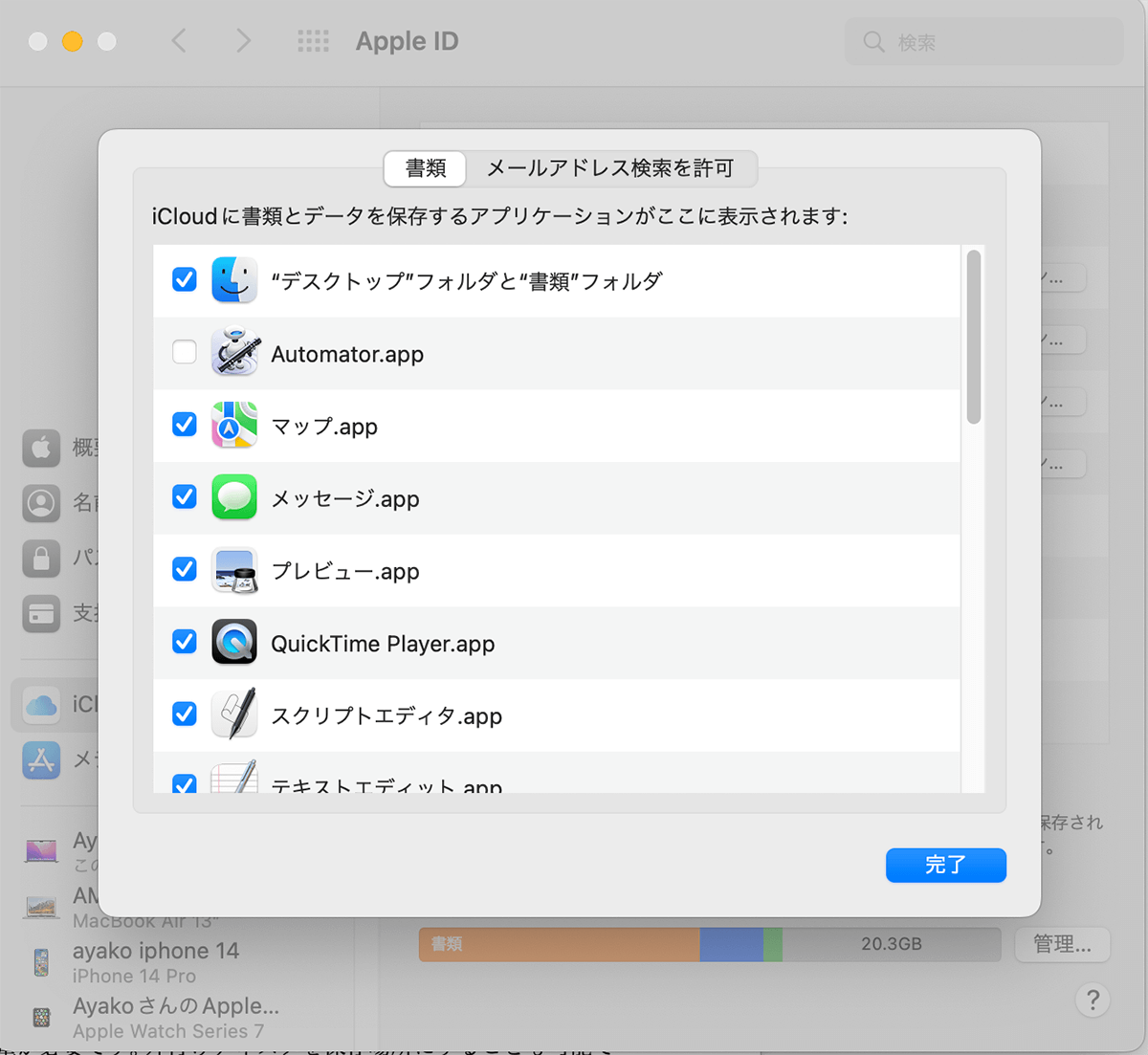Viewport: 1148px width, 1055px height.
Task: Click the Automator.app robot icon
Action: [234, 353]
